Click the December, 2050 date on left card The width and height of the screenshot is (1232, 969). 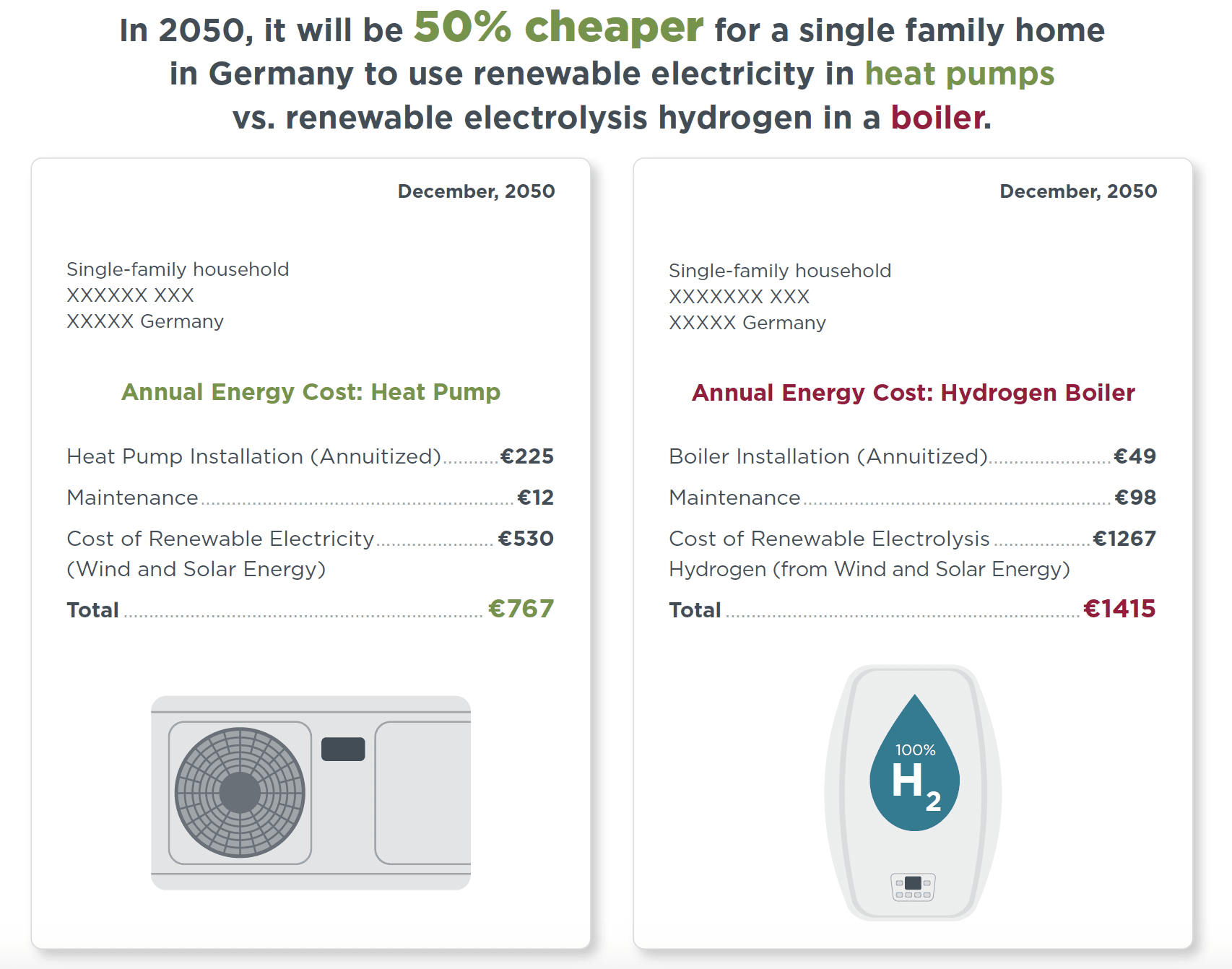[477, 191]
